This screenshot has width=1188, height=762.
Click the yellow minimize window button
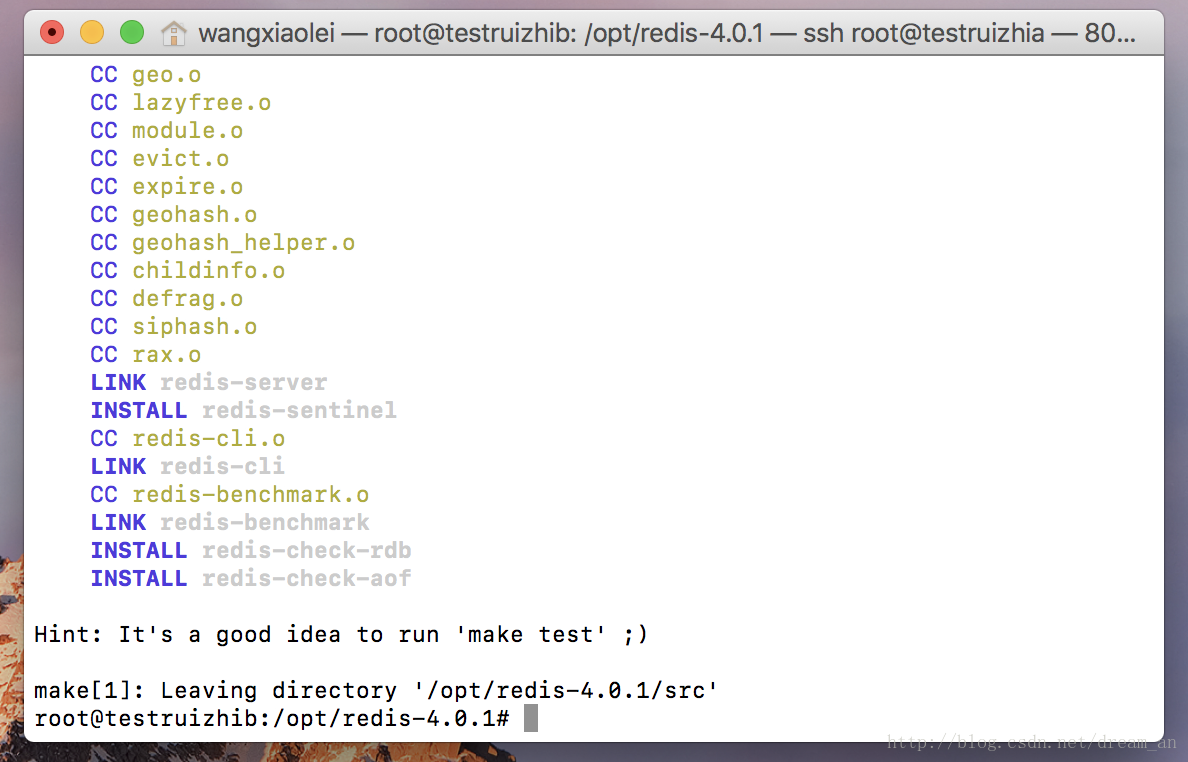[92, 33]
